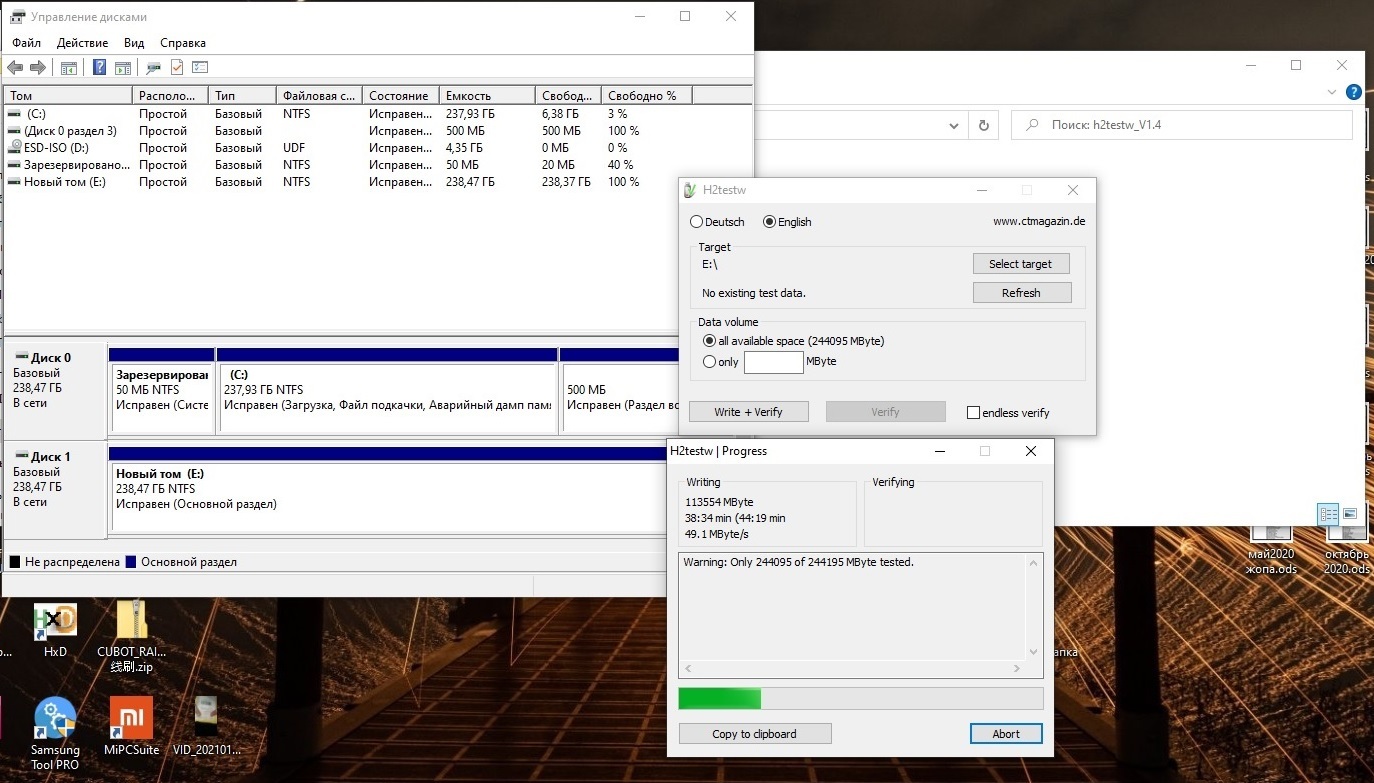Click the checkmark properties icon in the toolbar
Viewport: 1374px width, 783px height.
coord(177,68)
